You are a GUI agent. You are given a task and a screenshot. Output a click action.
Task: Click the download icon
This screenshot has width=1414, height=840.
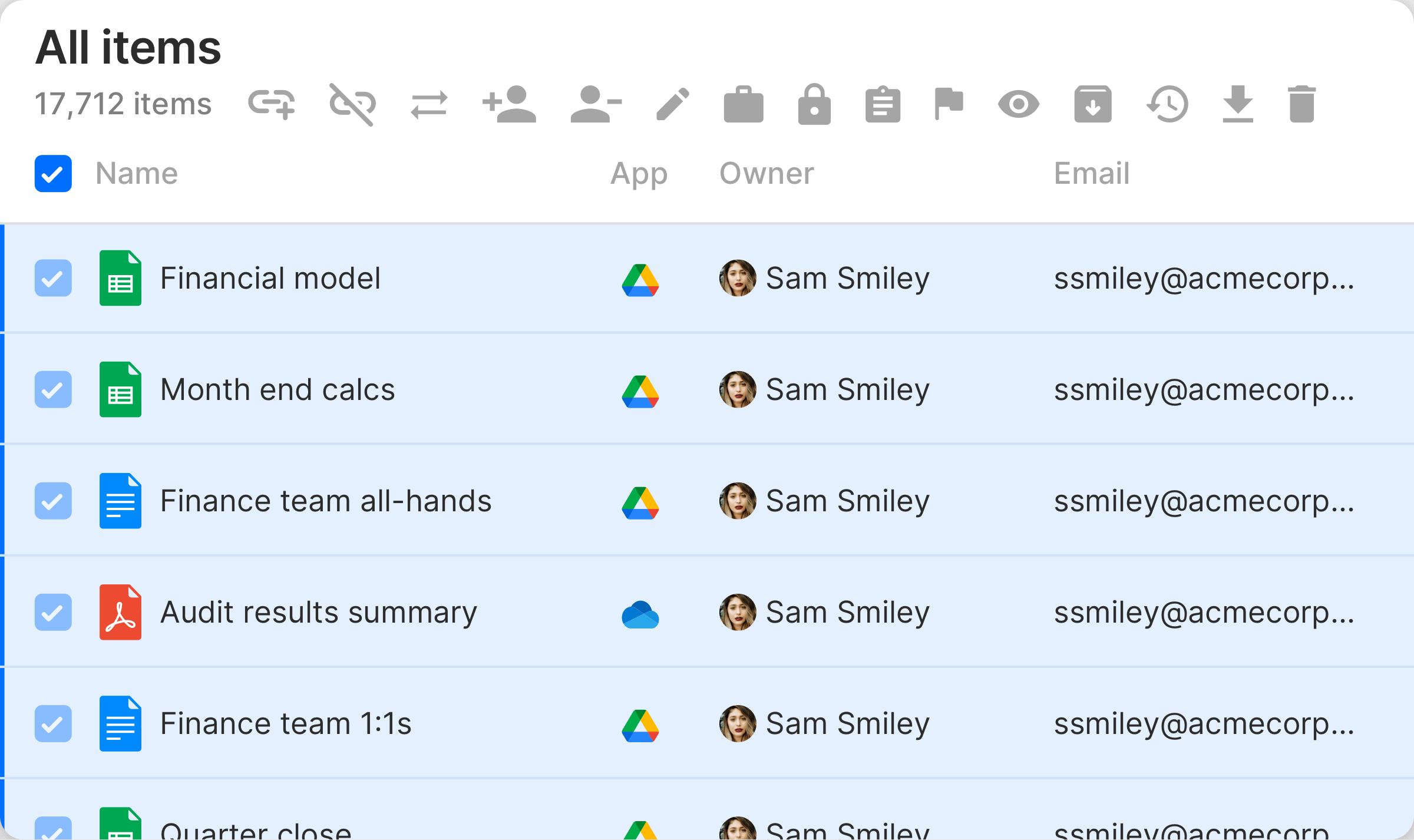(1238, 104)
